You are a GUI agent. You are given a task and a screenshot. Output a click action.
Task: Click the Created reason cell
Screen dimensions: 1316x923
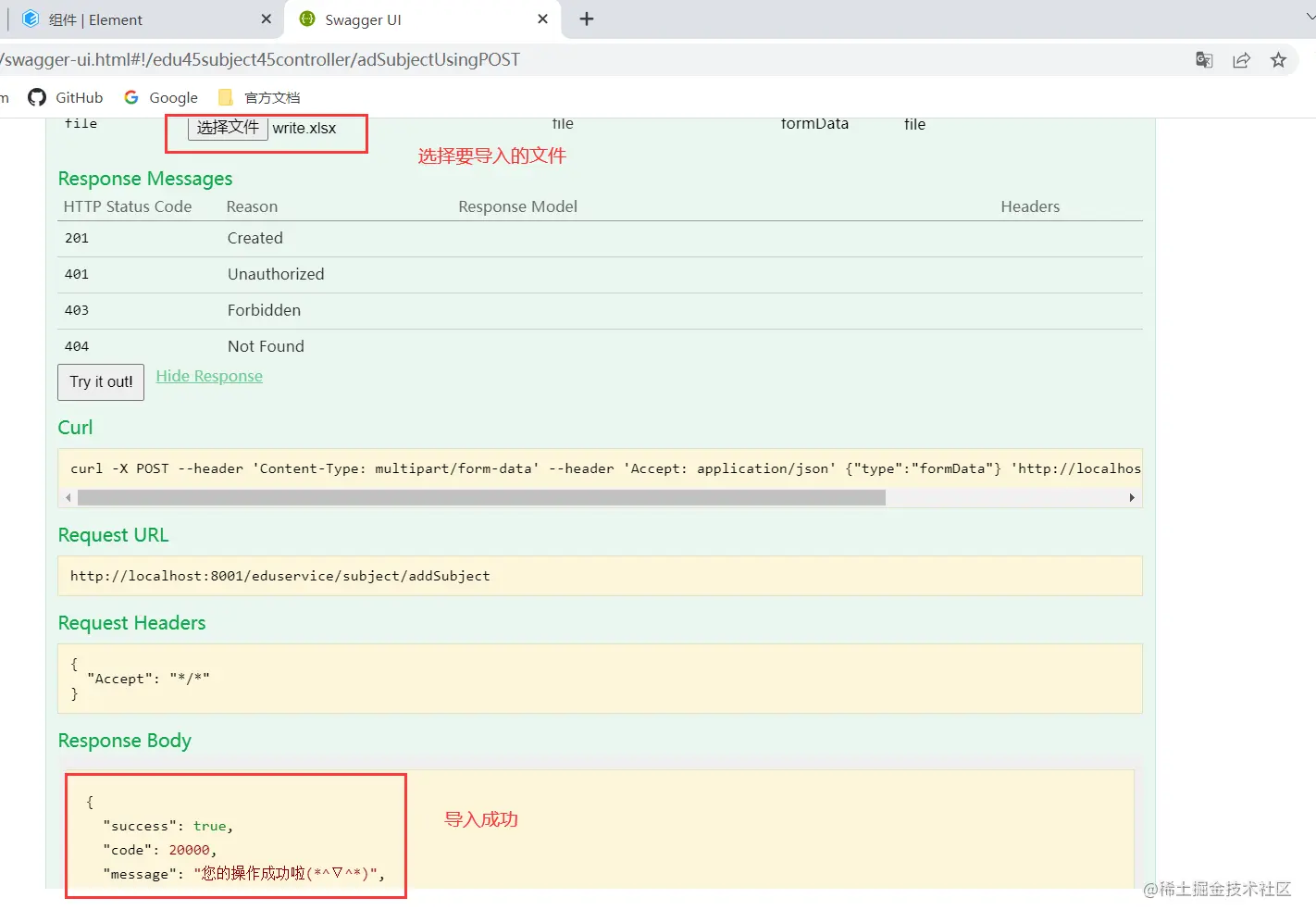(x=255, y=239)
